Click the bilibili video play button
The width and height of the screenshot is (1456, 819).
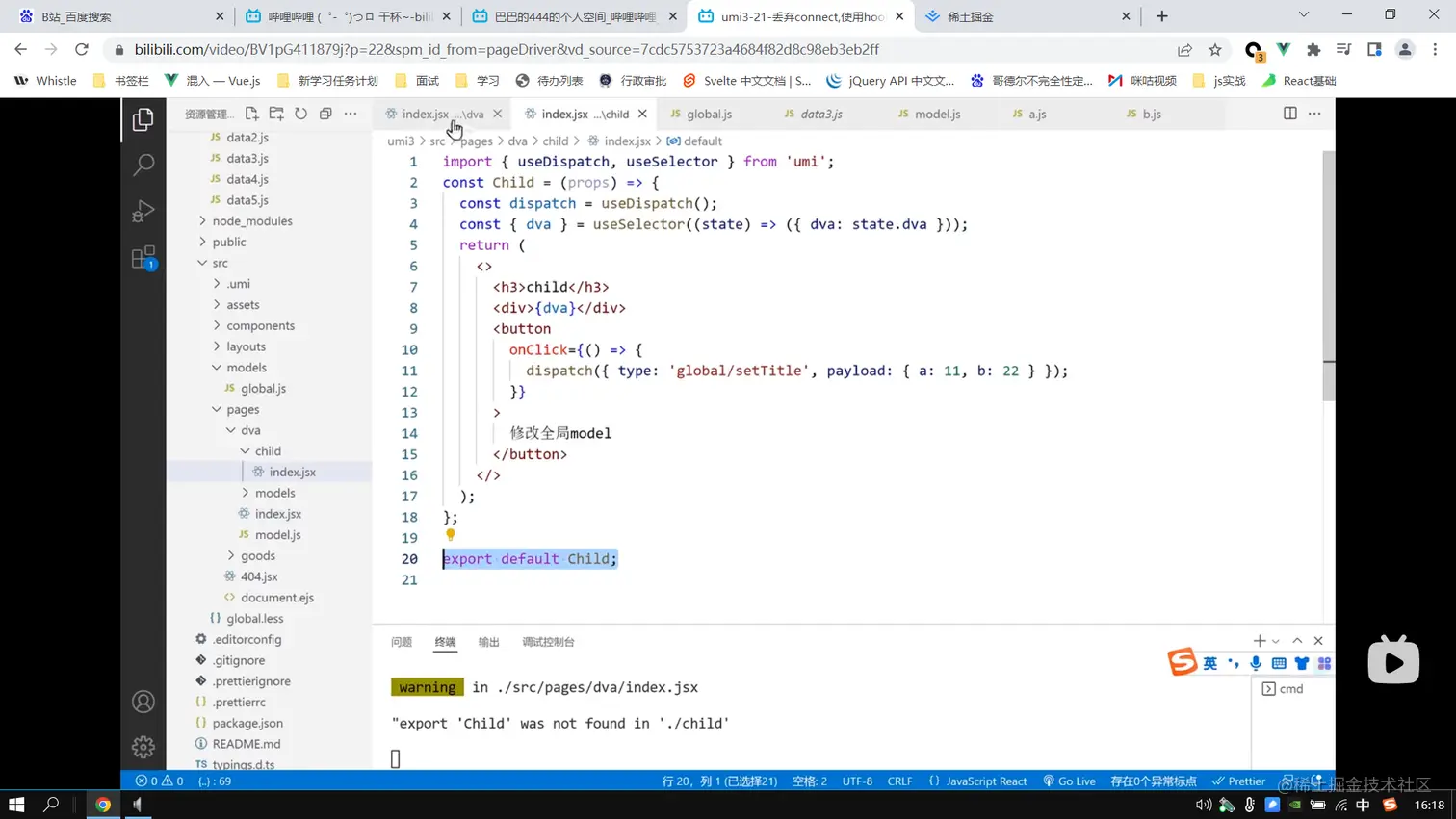coord(1393,660)
